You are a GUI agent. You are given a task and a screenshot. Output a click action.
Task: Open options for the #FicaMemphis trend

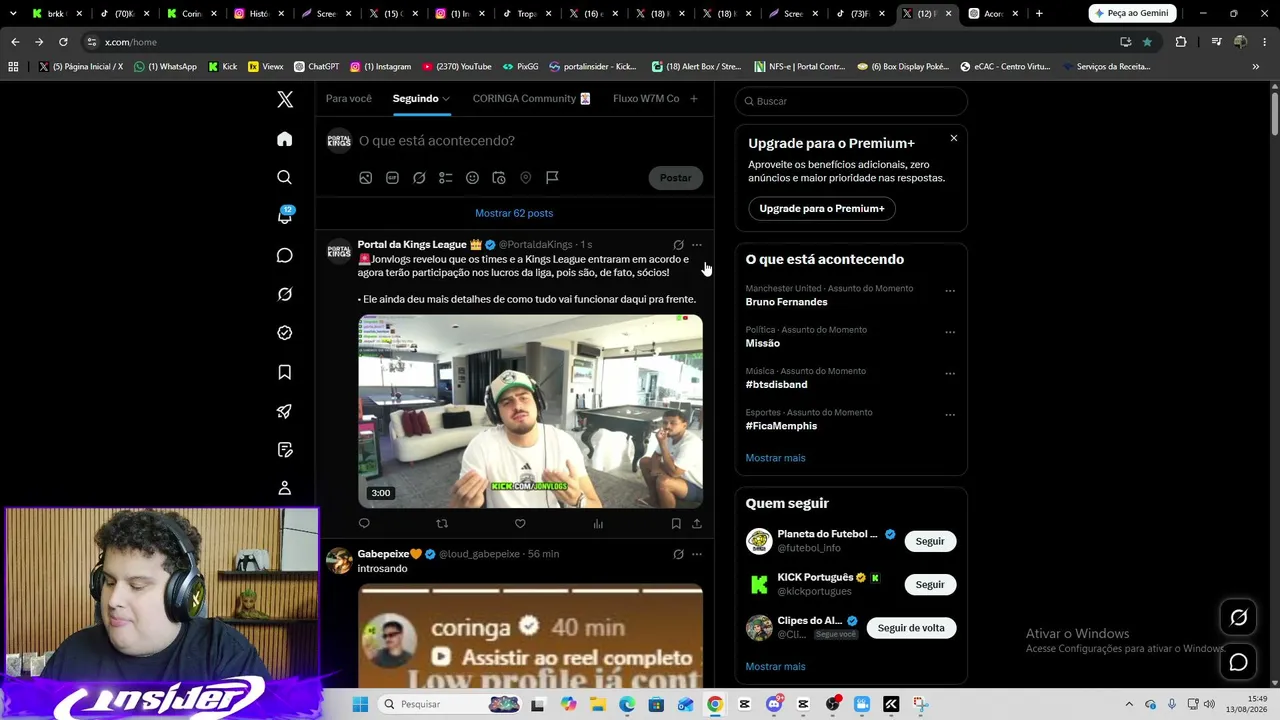point(950,415)
